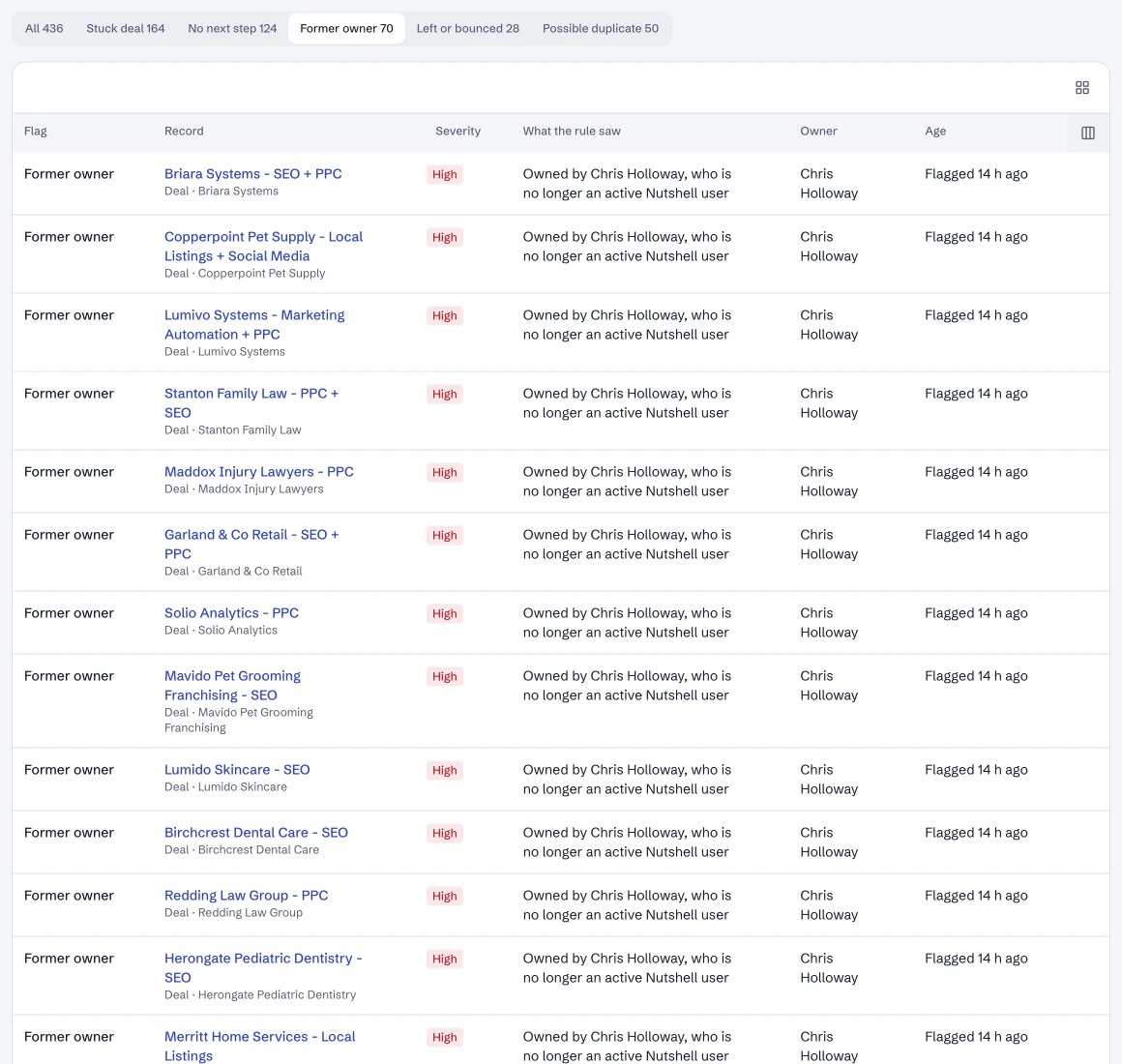Select the Former owner 70 tab
This screenshot has width=1122, height=1064.
click(x=346, y=29)
